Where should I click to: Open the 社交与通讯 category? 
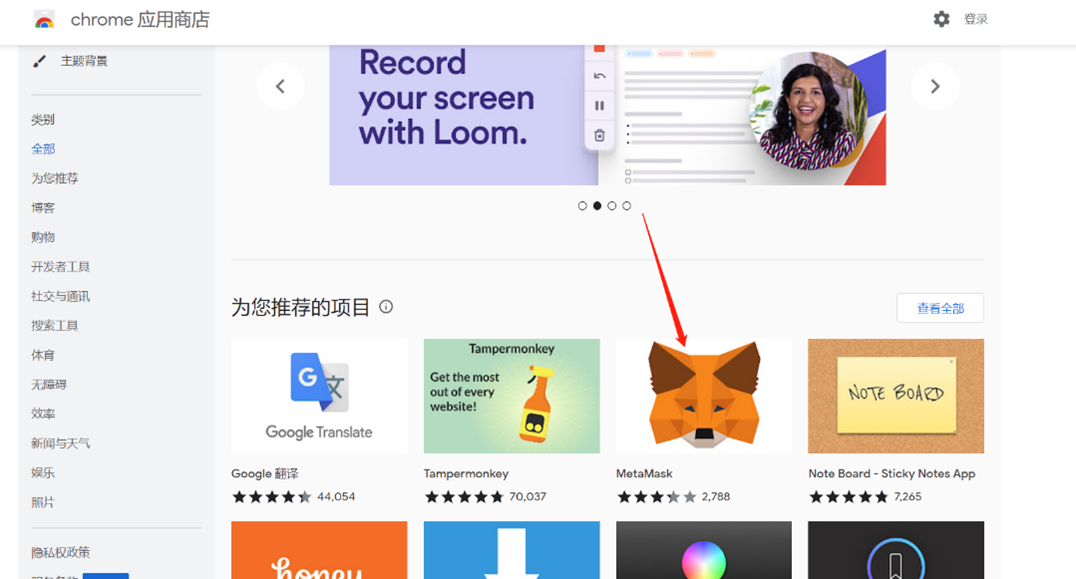pyautogui.click(x=60, y=296)
